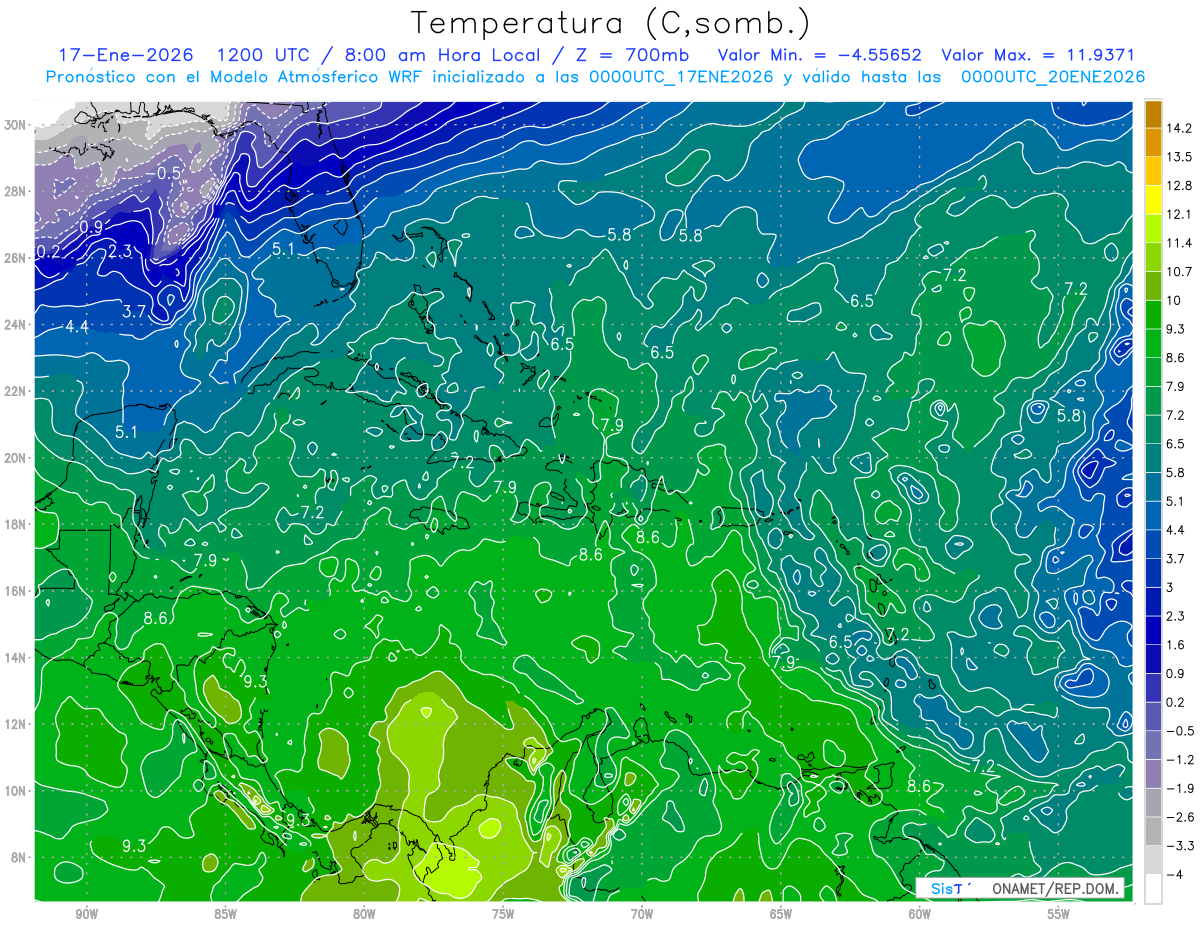Pick the purple swatch between -1.2 and -1.9
The image size is (1200, 927).
1153,774
